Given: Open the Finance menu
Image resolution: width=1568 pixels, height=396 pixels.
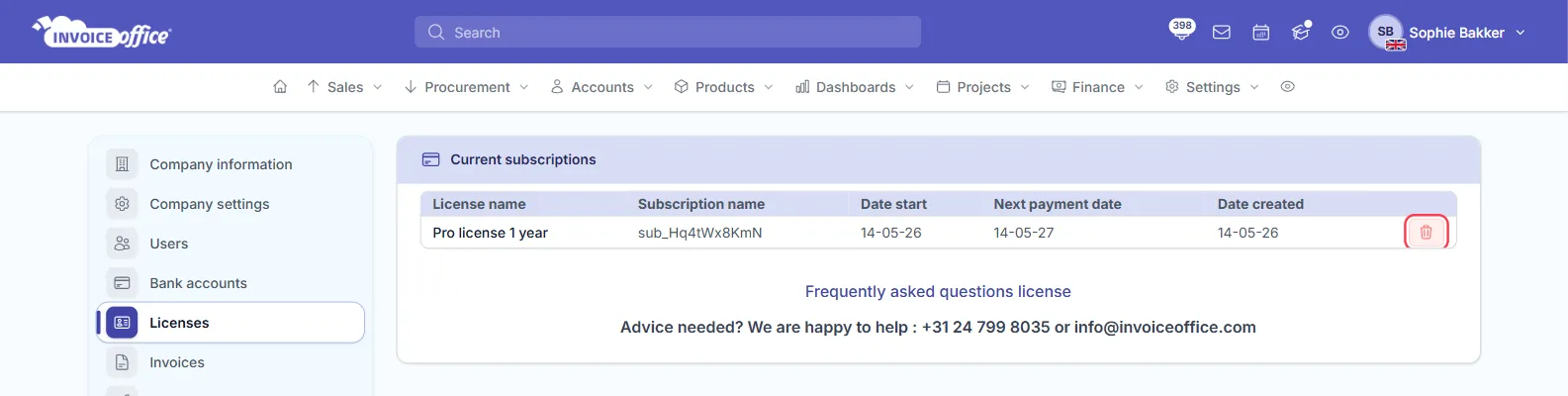Looking at the screenshot, I should coord(1097,87).
